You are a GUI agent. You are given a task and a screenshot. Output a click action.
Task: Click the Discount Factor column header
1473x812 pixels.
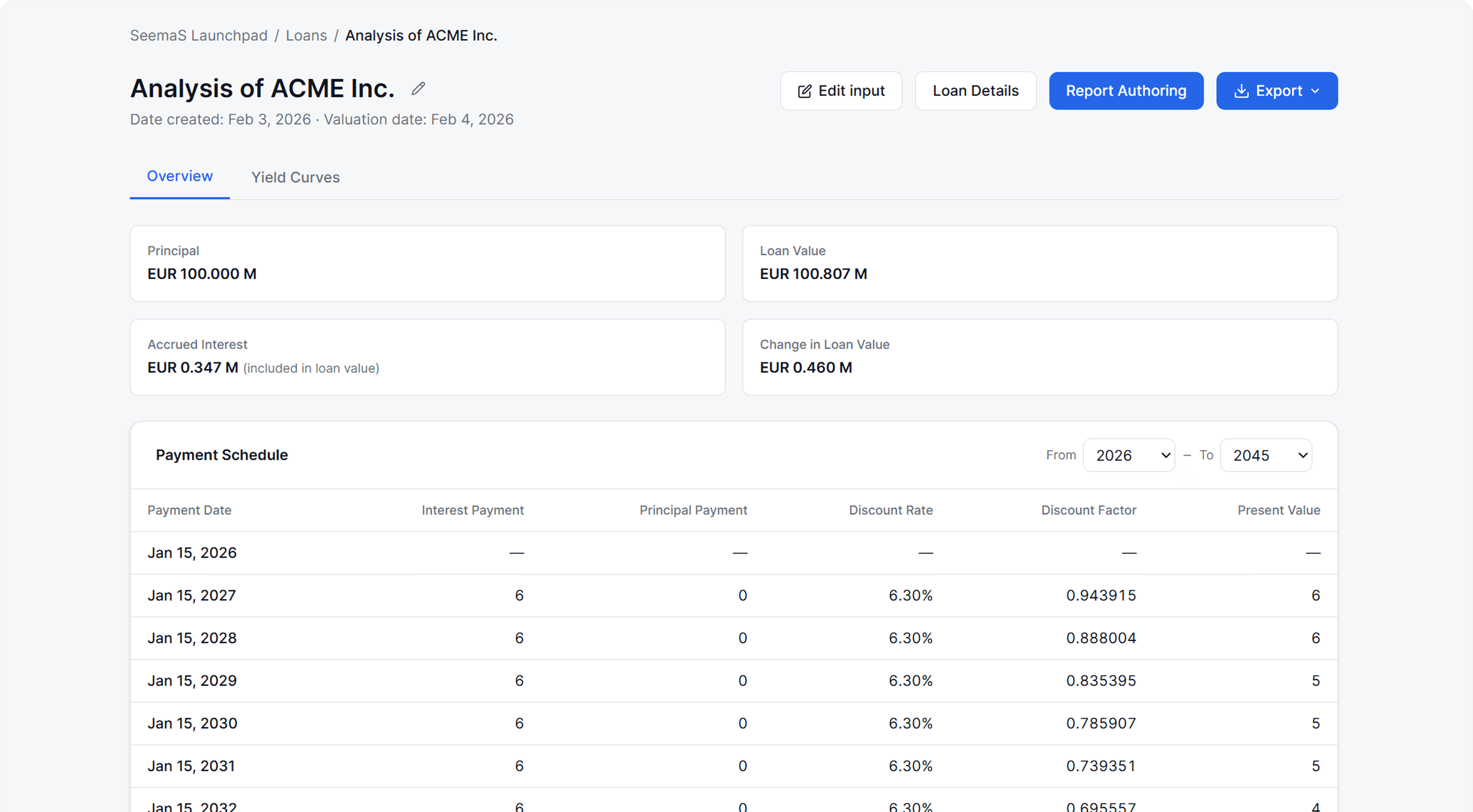tap(1088, 510)
